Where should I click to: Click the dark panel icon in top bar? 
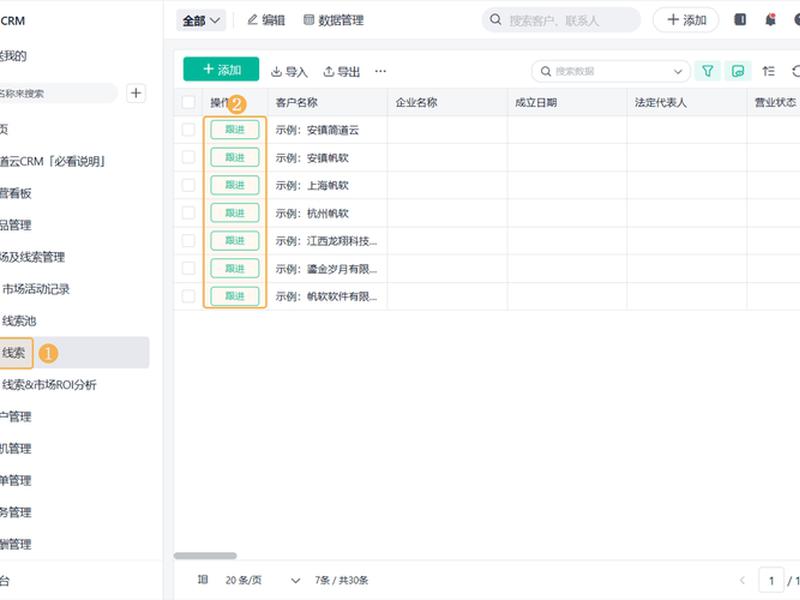740,20
